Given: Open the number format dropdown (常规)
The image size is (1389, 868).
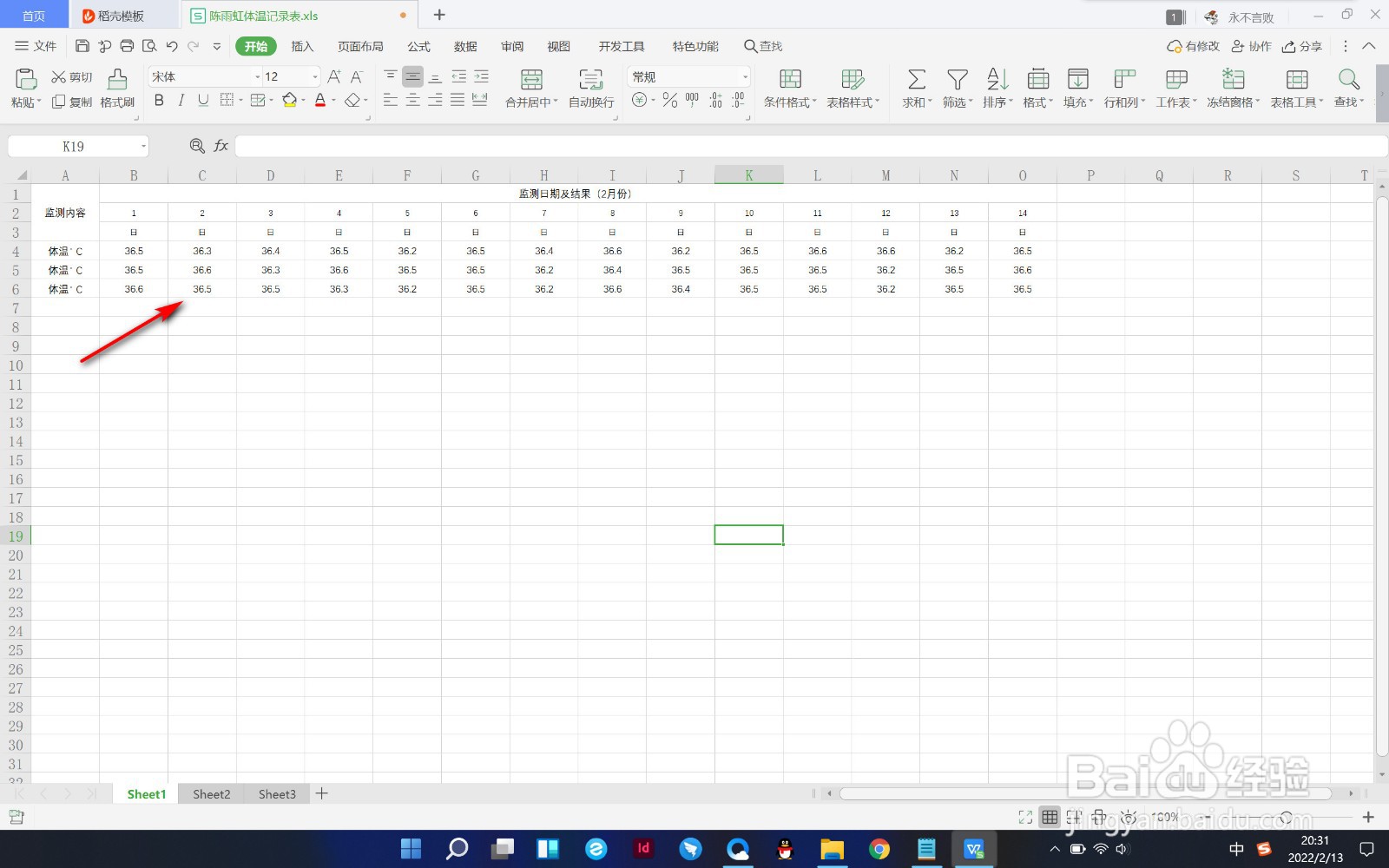Looking at the screenshot, I should pyautogui.click(x=744, y=76).
